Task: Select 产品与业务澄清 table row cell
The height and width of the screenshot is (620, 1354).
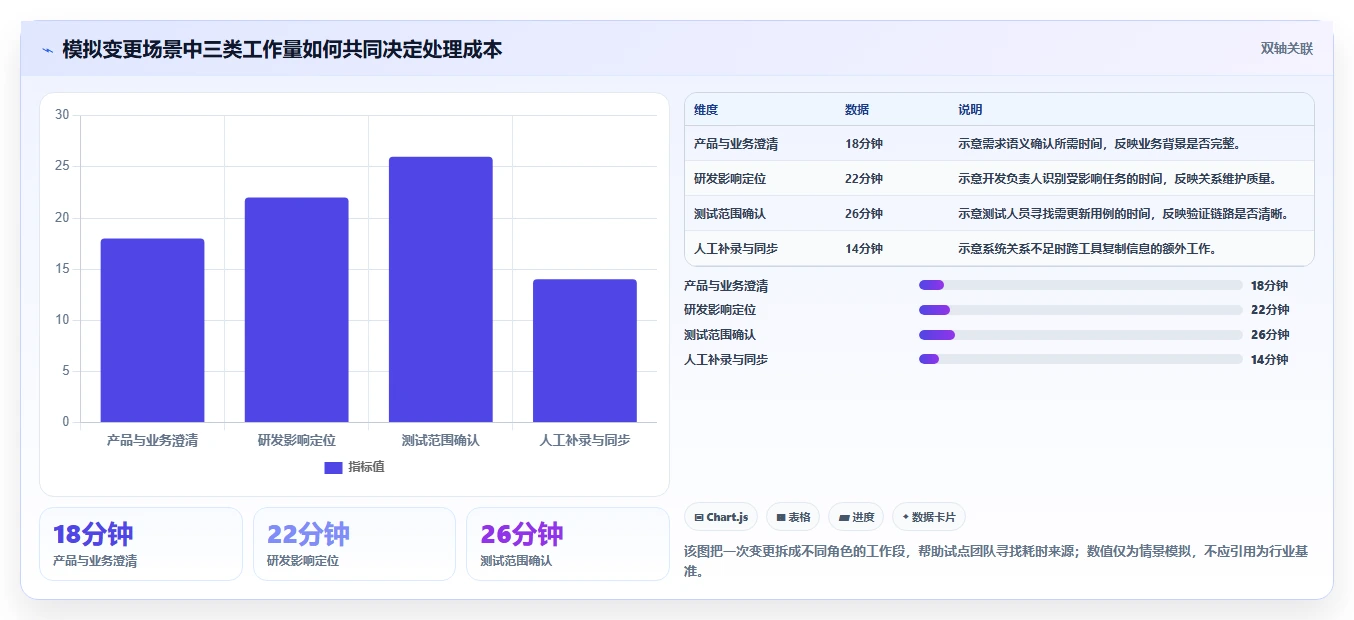Action: coord(736,144)
